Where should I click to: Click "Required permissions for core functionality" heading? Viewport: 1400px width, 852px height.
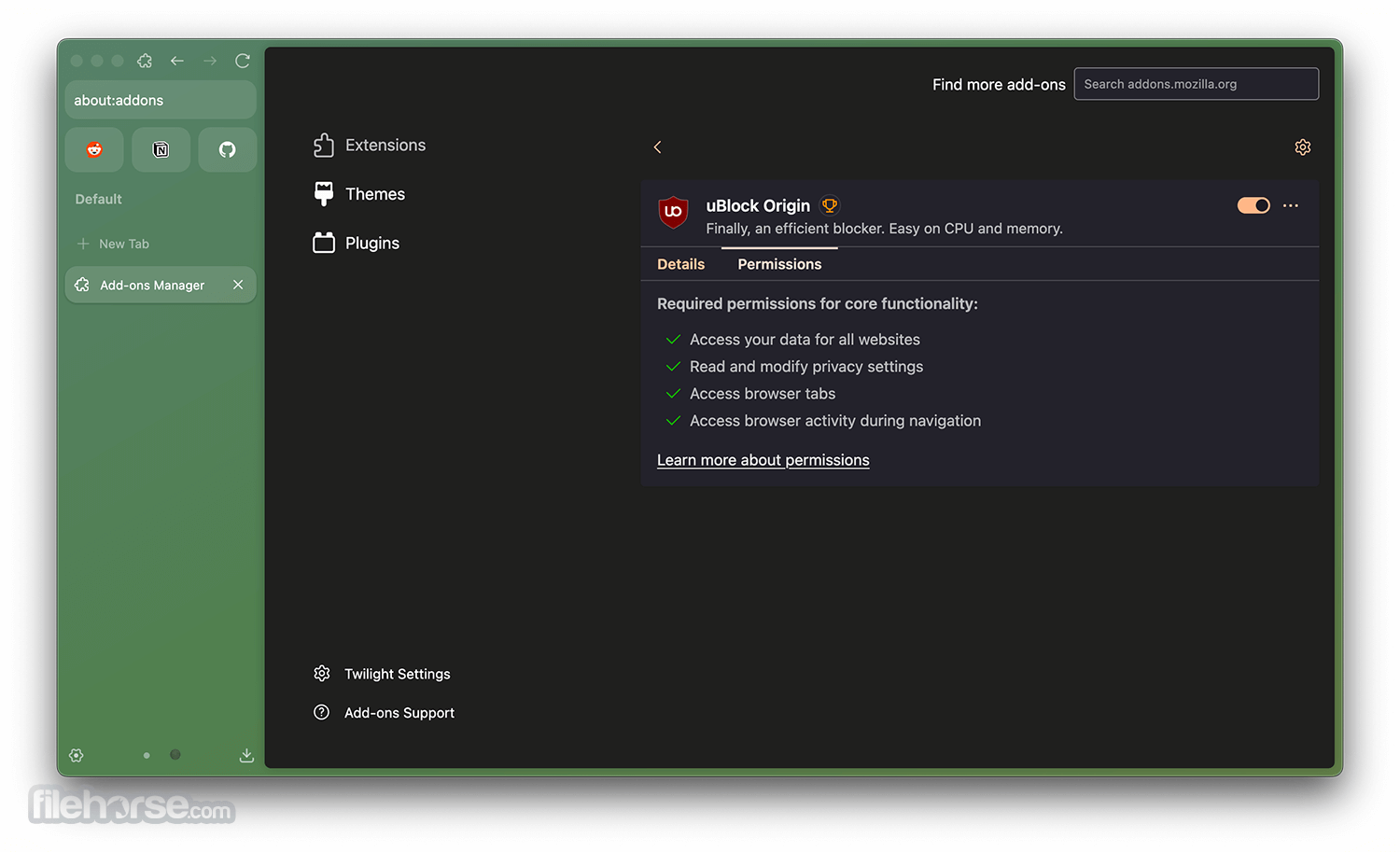[818, 303]
